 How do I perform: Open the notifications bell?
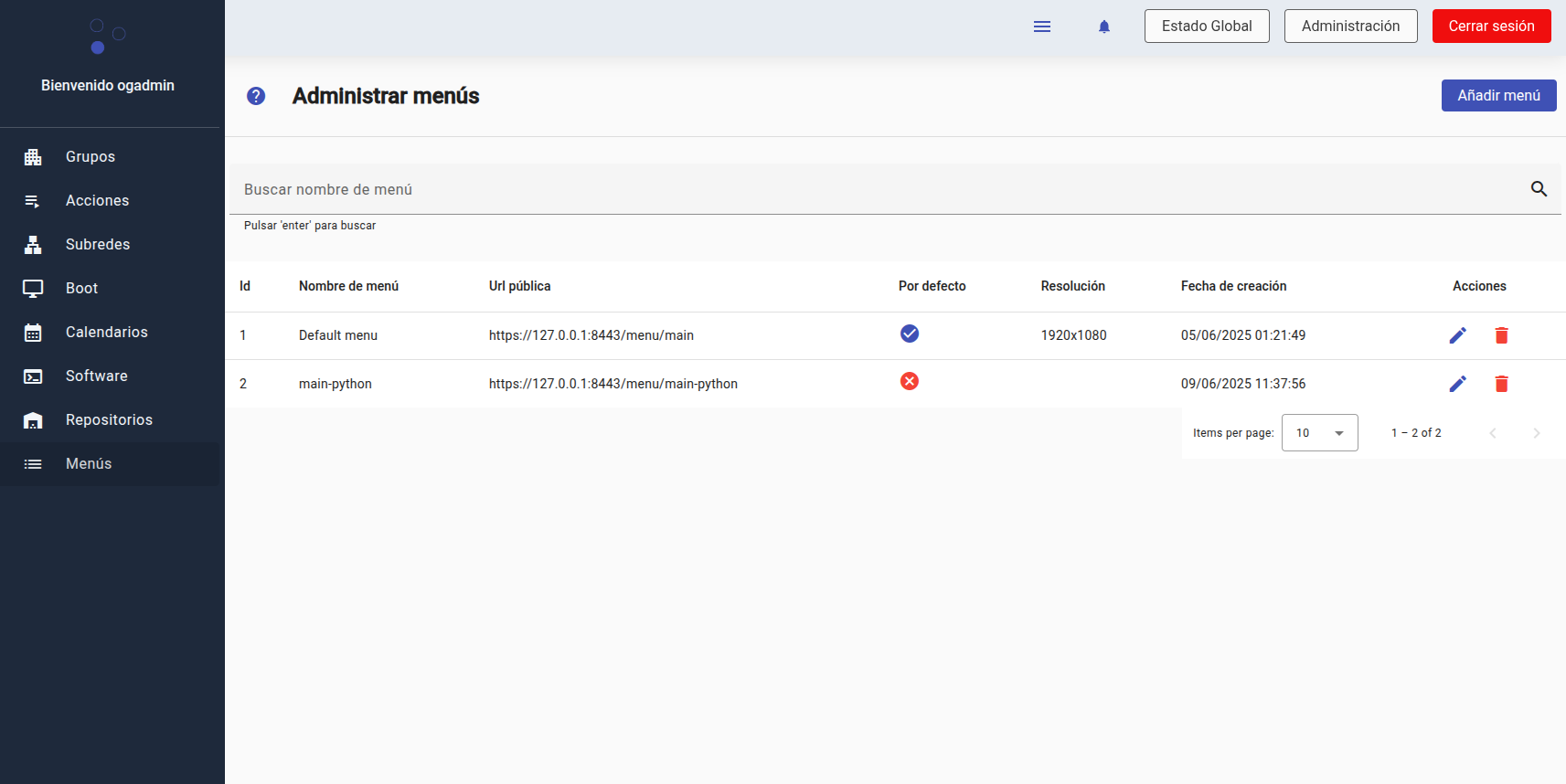click(x=1103, y=26)
